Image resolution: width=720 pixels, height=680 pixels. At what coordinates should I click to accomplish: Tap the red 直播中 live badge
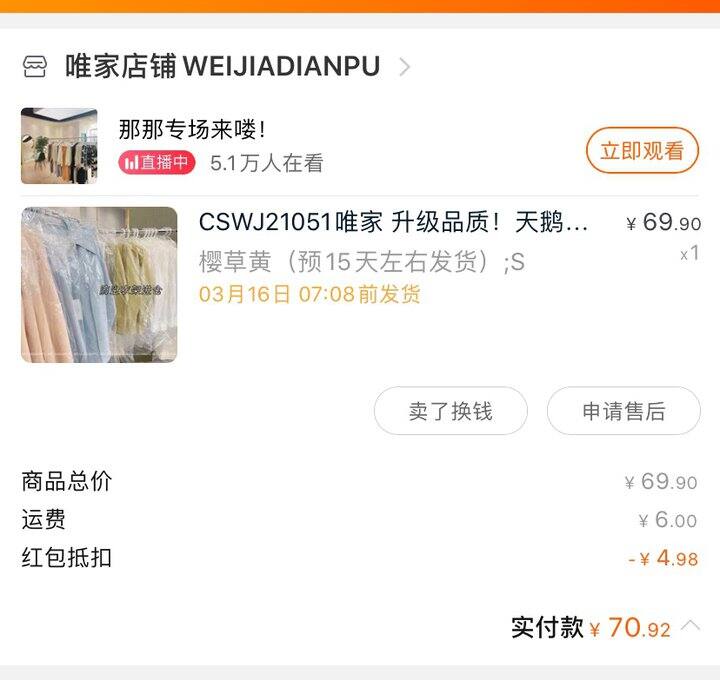click(157, 163)
